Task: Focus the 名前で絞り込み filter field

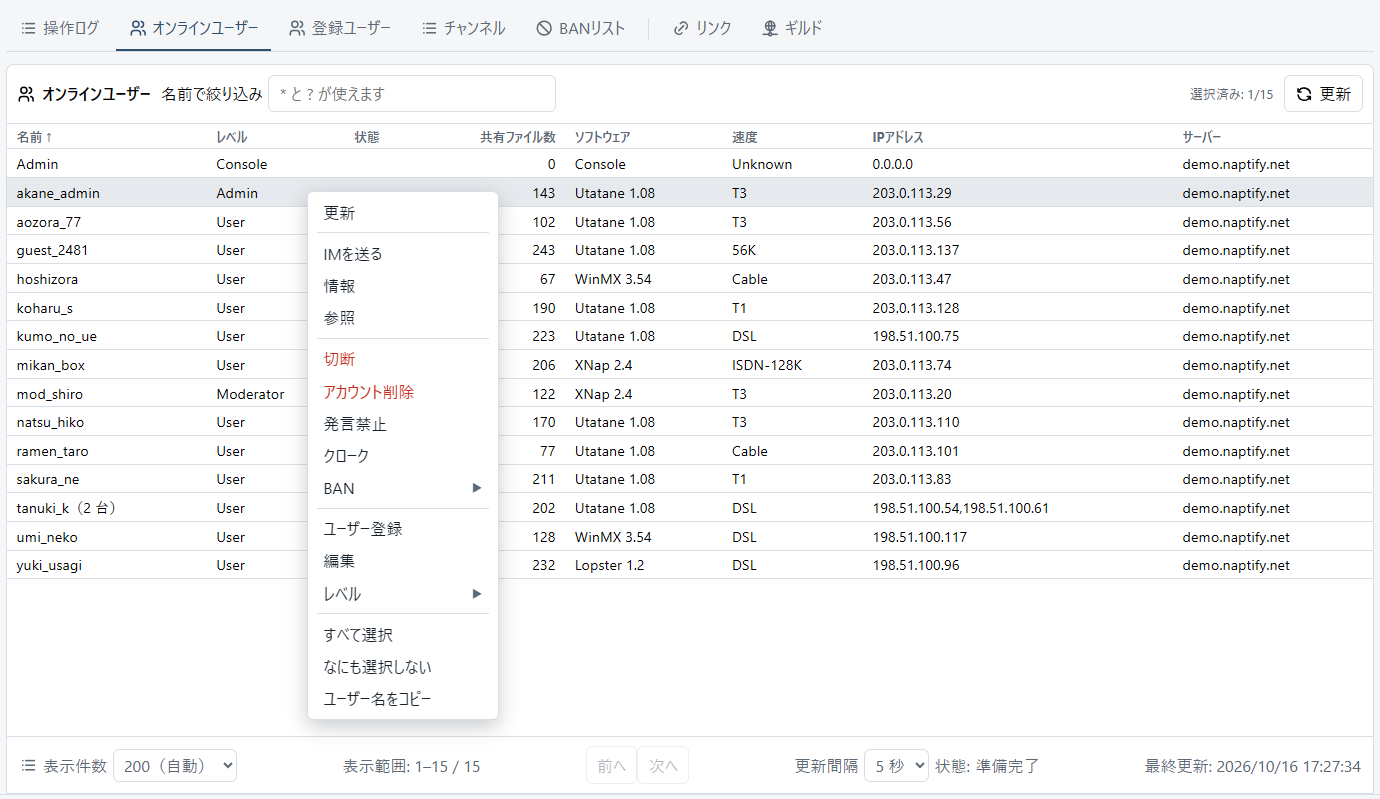Action: 412,94
